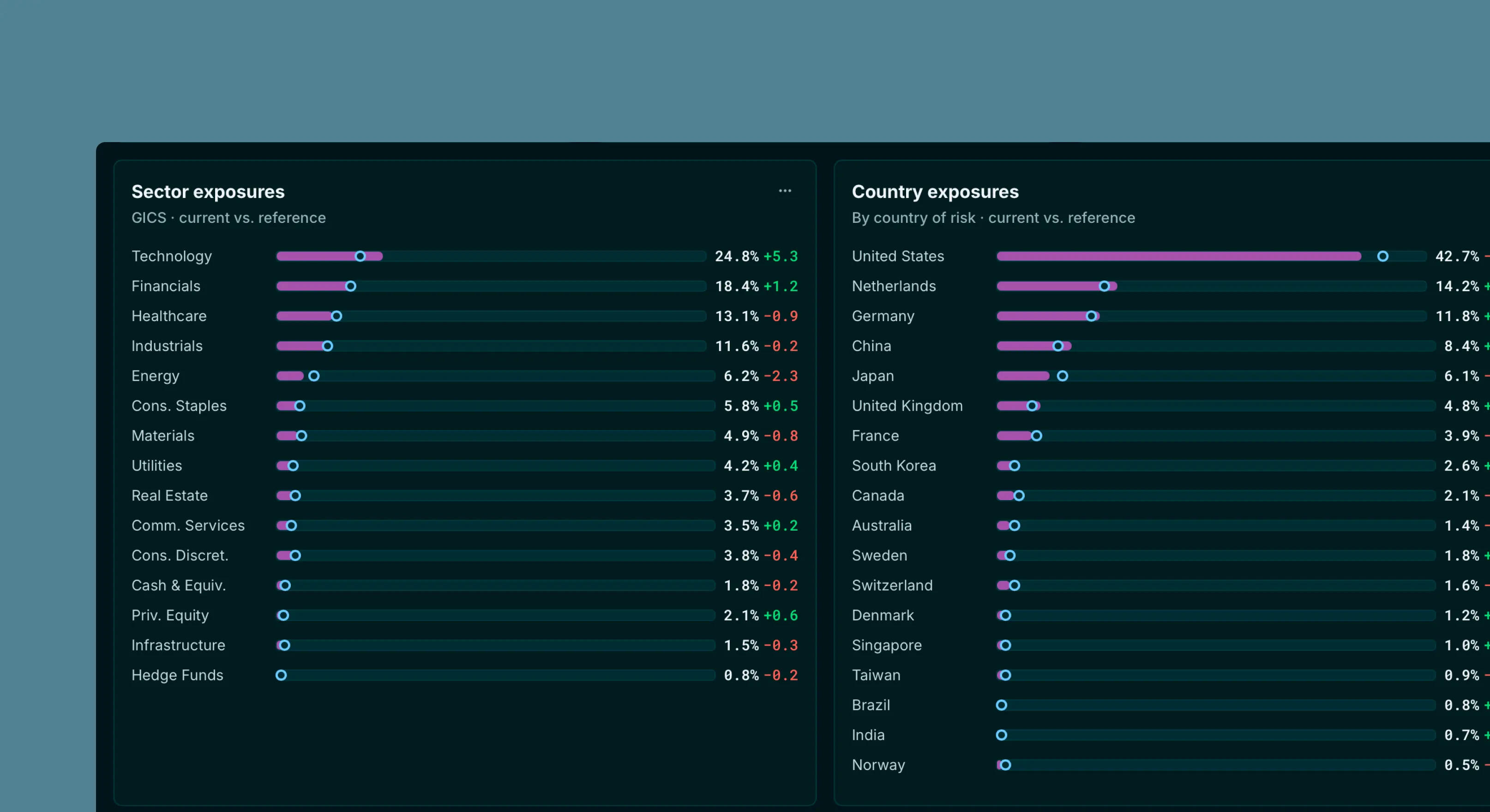Click the Norway country label
Viewport: 1490px width, 812px height.
878,765
